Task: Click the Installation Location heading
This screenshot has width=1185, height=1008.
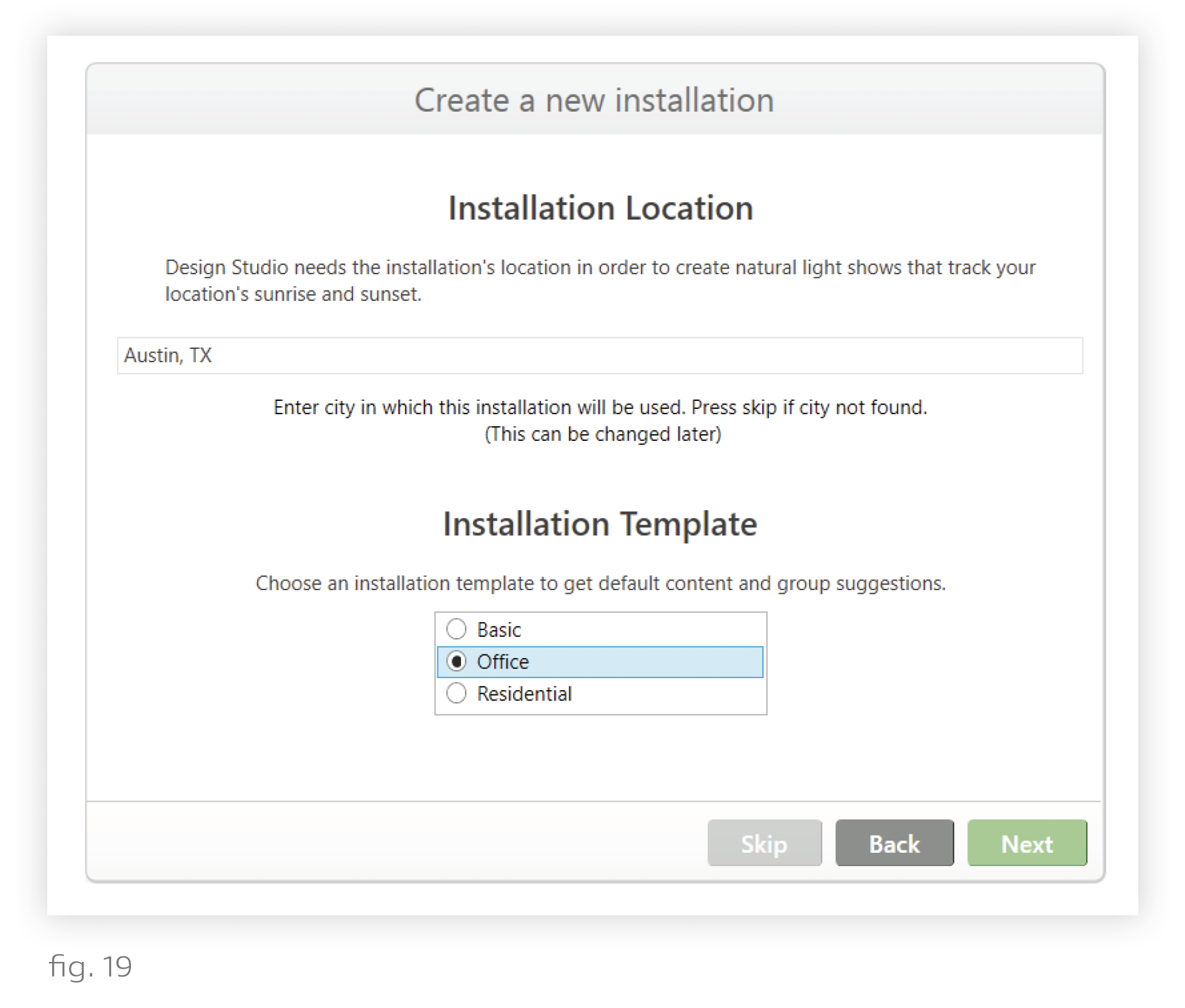Action: click(600, 208)
